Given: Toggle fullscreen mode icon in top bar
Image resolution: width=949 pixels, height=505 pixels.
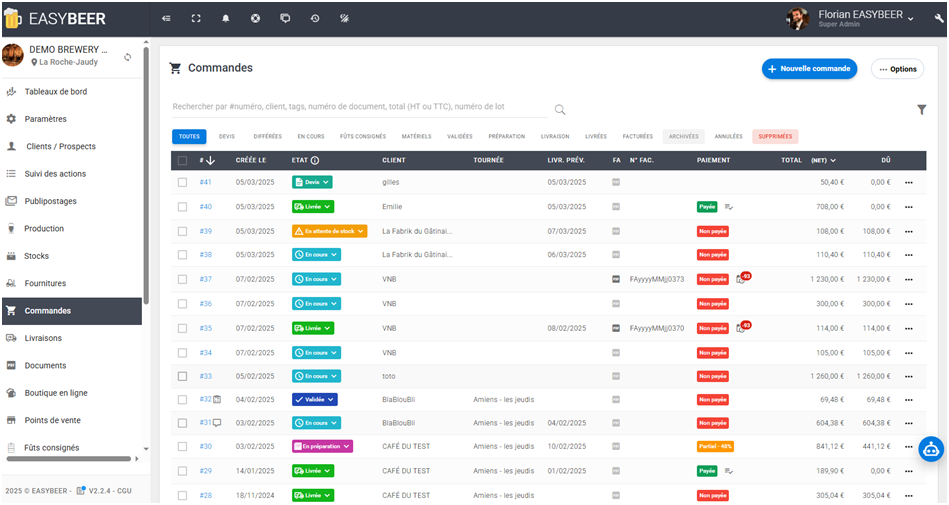Looking at the screenshot, I should click(195, 18).
